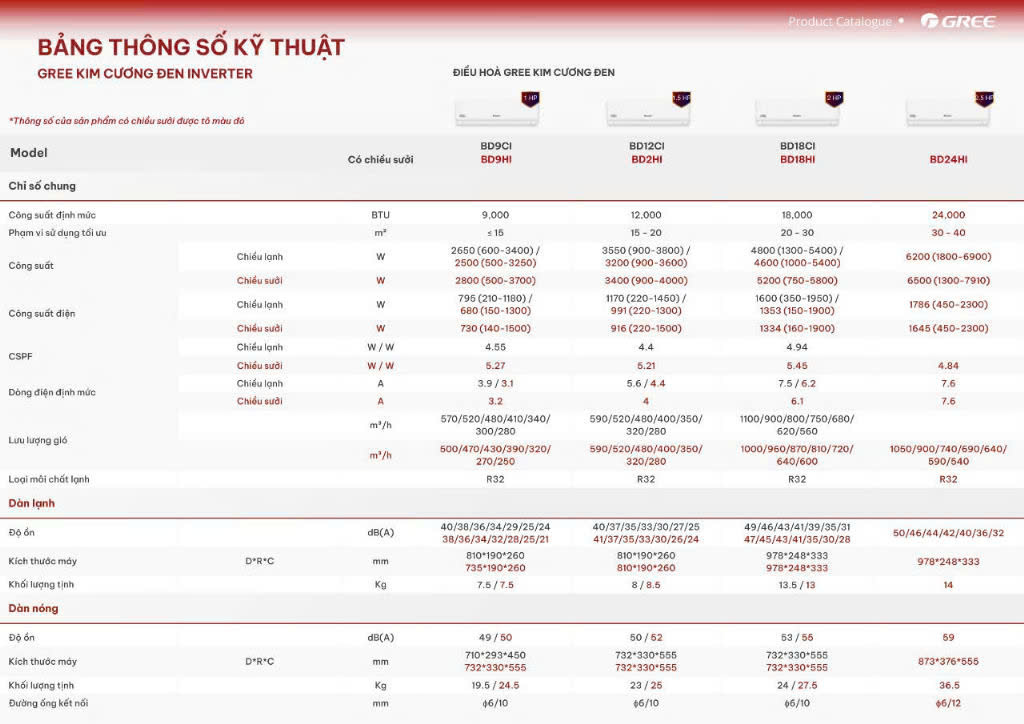
Task: Click the 'BTU' unit cell
Action: click(380, 215)
